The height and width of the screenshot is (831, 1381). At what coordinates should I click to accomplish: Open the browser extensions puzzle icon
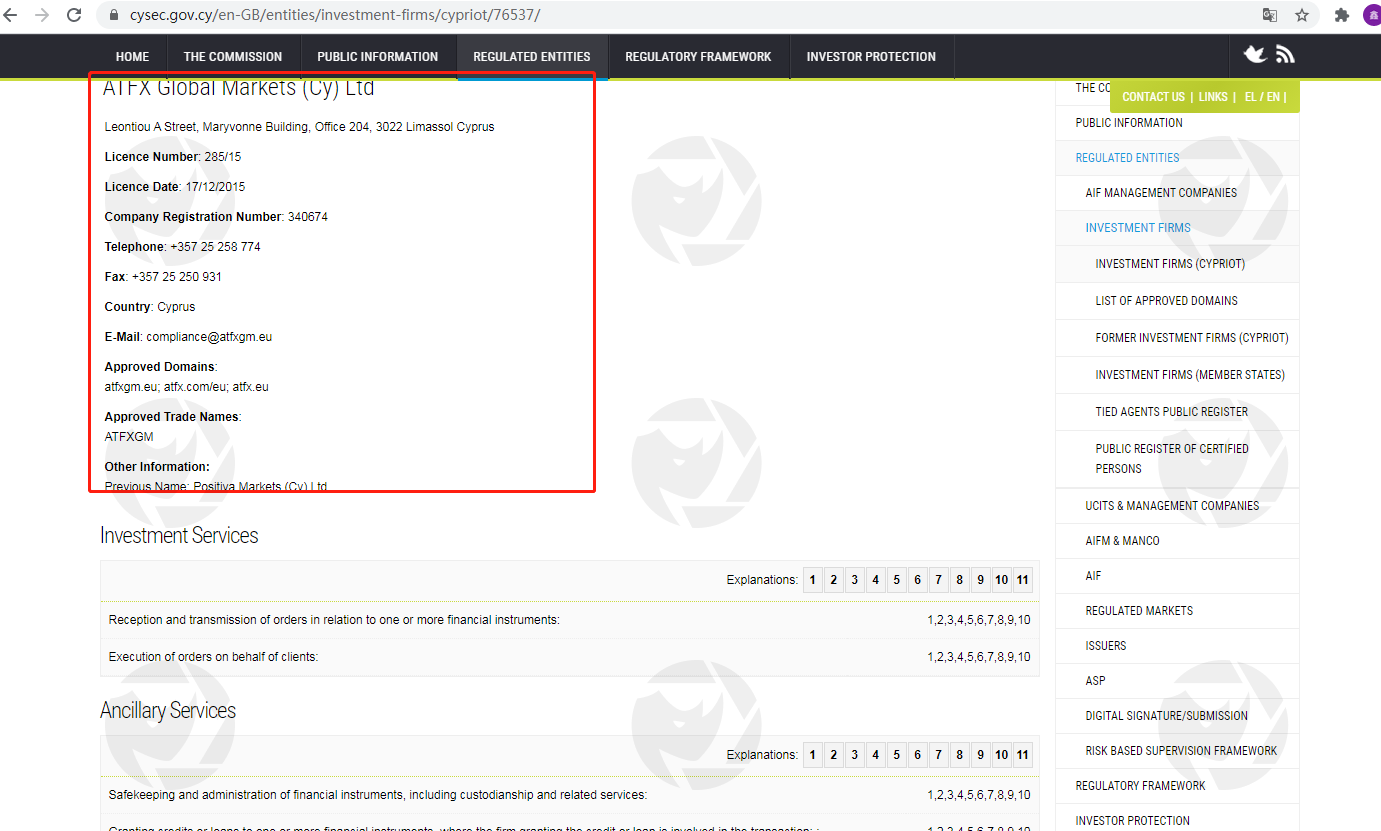click(x=1342, y=15)
